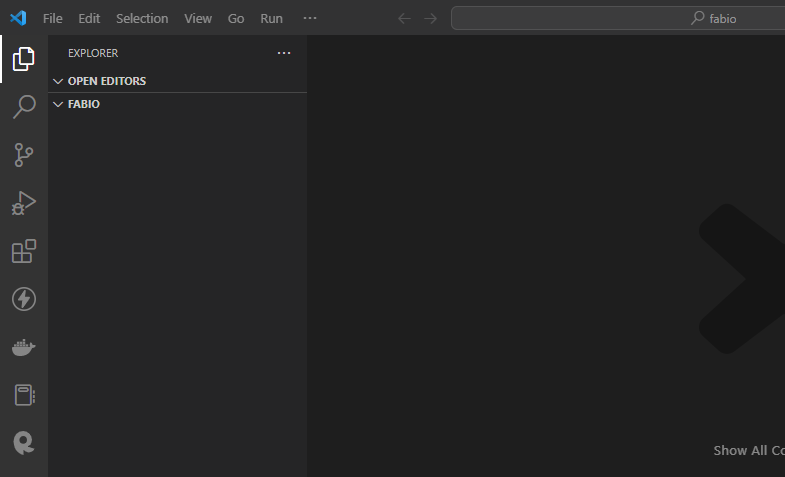785x477 pixels.
Task: Click the EXPLORER panel title
Action: 93,53
